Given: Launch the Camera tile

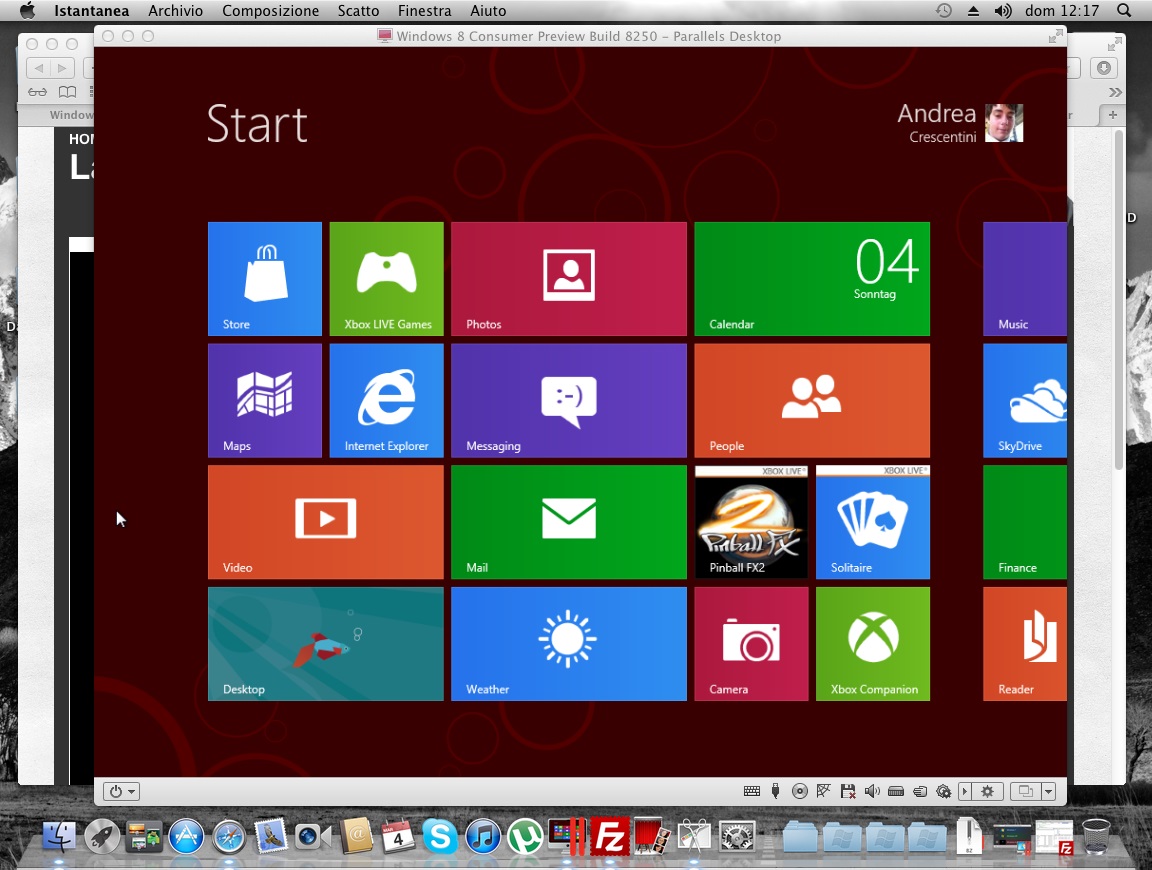Looking at the screenshot, I should click(751, 644).
